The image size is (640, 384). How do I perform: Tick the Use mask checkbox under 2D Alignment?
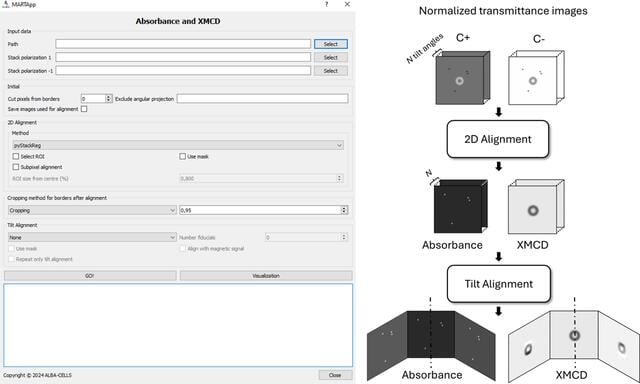click(182, 156)
